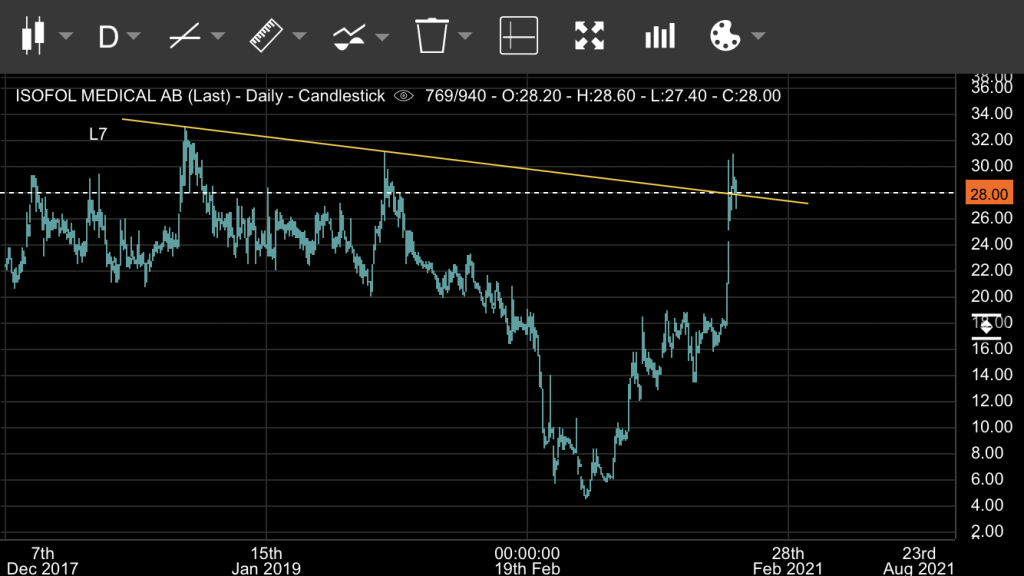
Task: Open chart type dropdown arrow beside candlestick
Action: click(66, 37)
